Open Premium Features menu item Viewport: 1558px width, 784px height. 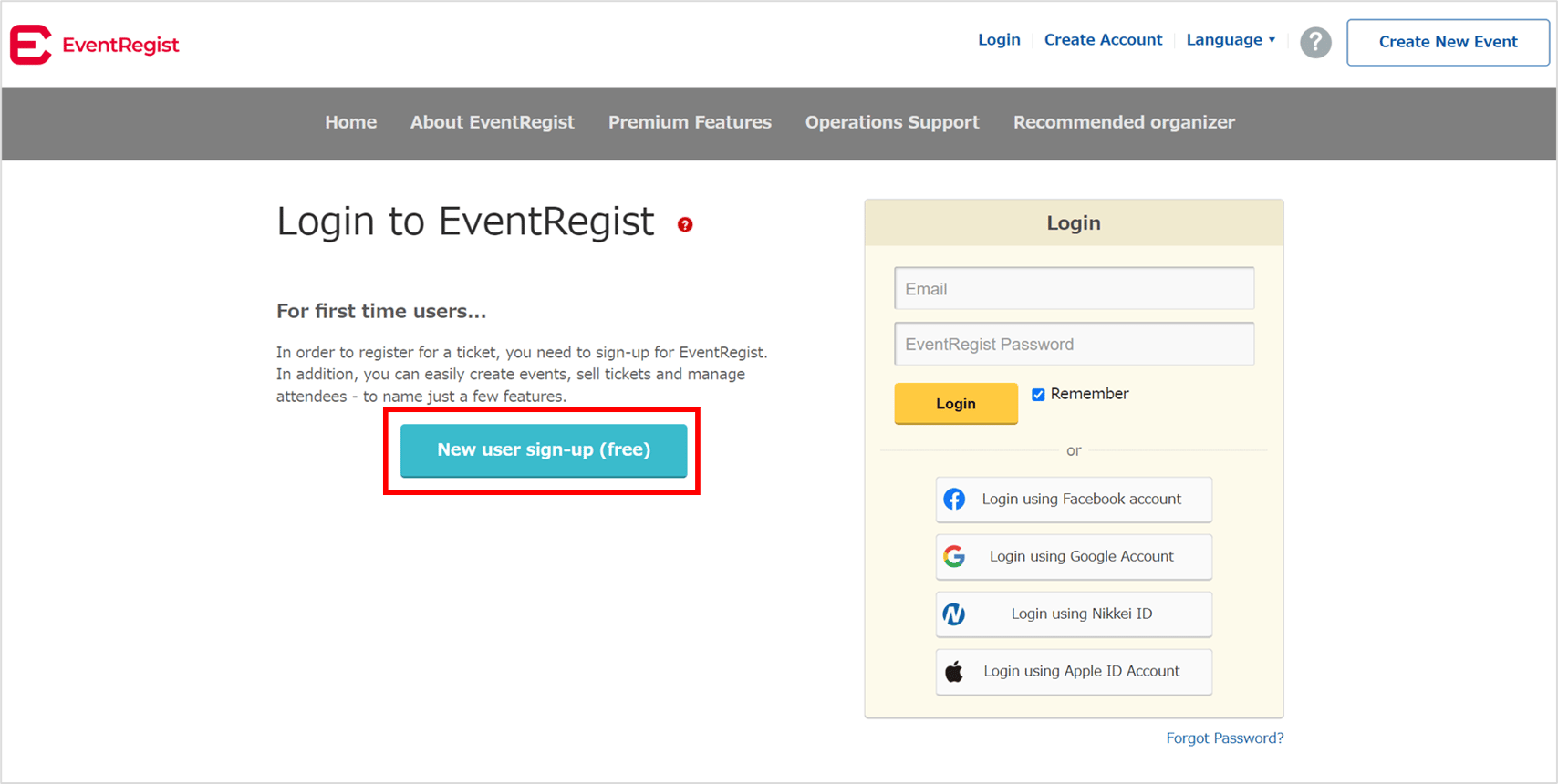click(x=690, y=122)
